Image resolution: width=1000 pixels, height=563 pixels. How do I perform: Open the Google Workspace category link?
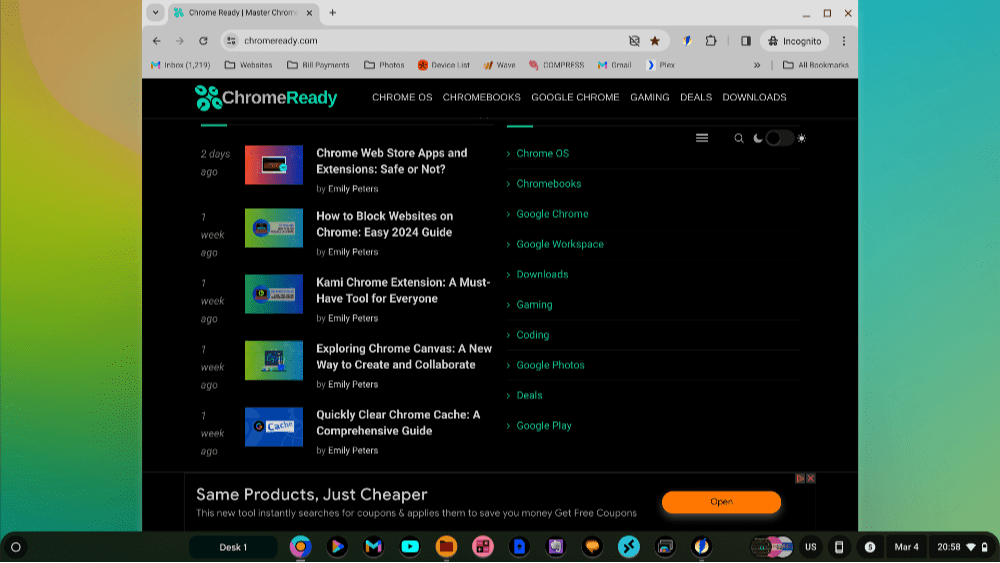tap(560, 244)
